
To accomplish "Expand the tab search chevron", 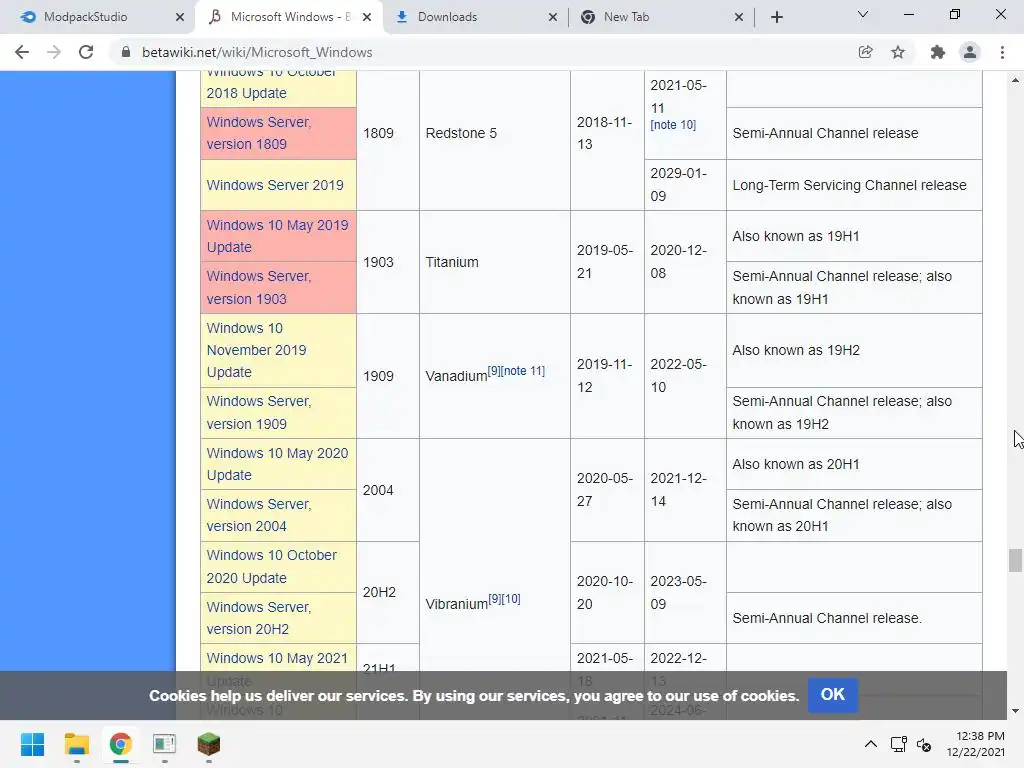I will tap(863, 14).
